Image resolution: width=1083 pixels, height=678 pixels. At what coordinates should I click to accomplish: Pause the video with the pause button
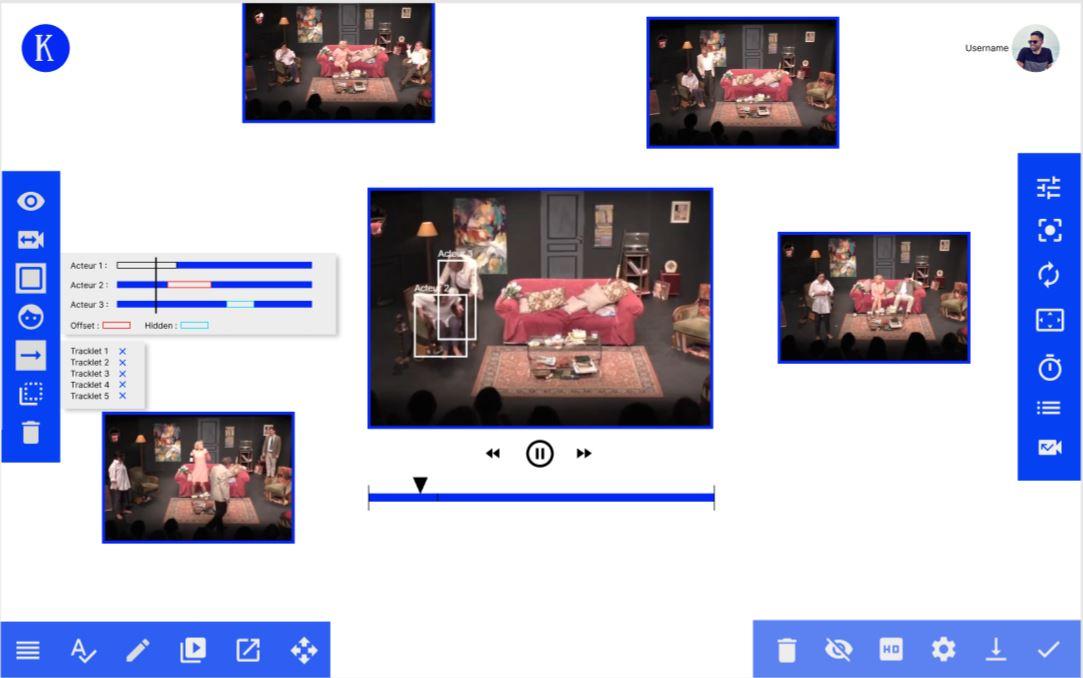540,454
